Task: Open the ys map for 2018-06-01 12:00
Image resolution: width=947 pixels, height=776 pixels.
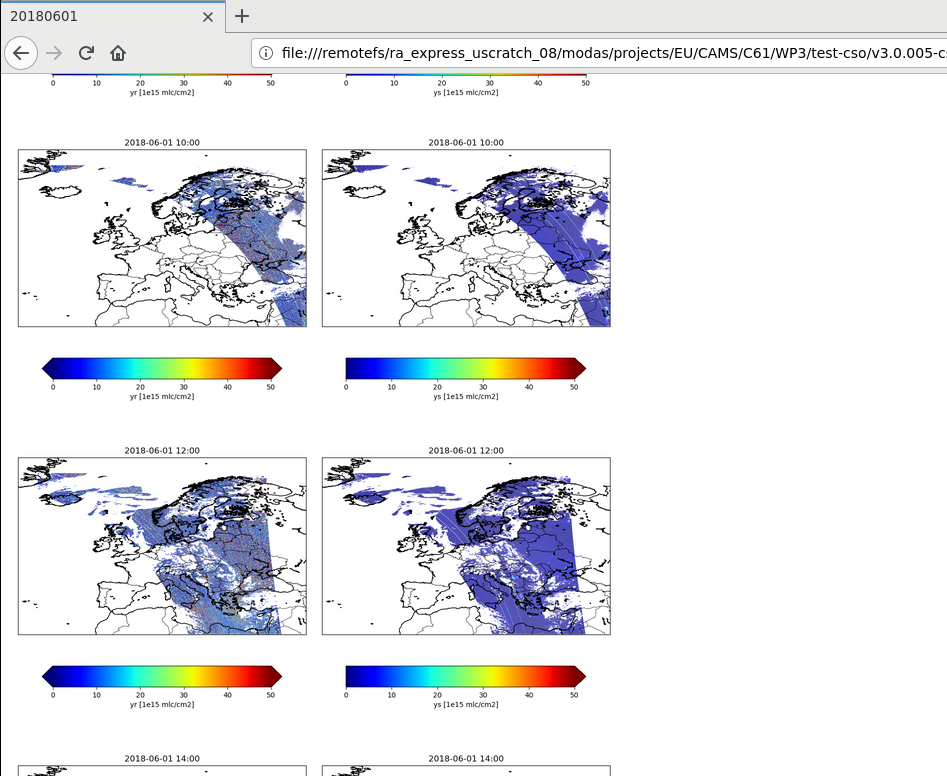Action: 466,546
